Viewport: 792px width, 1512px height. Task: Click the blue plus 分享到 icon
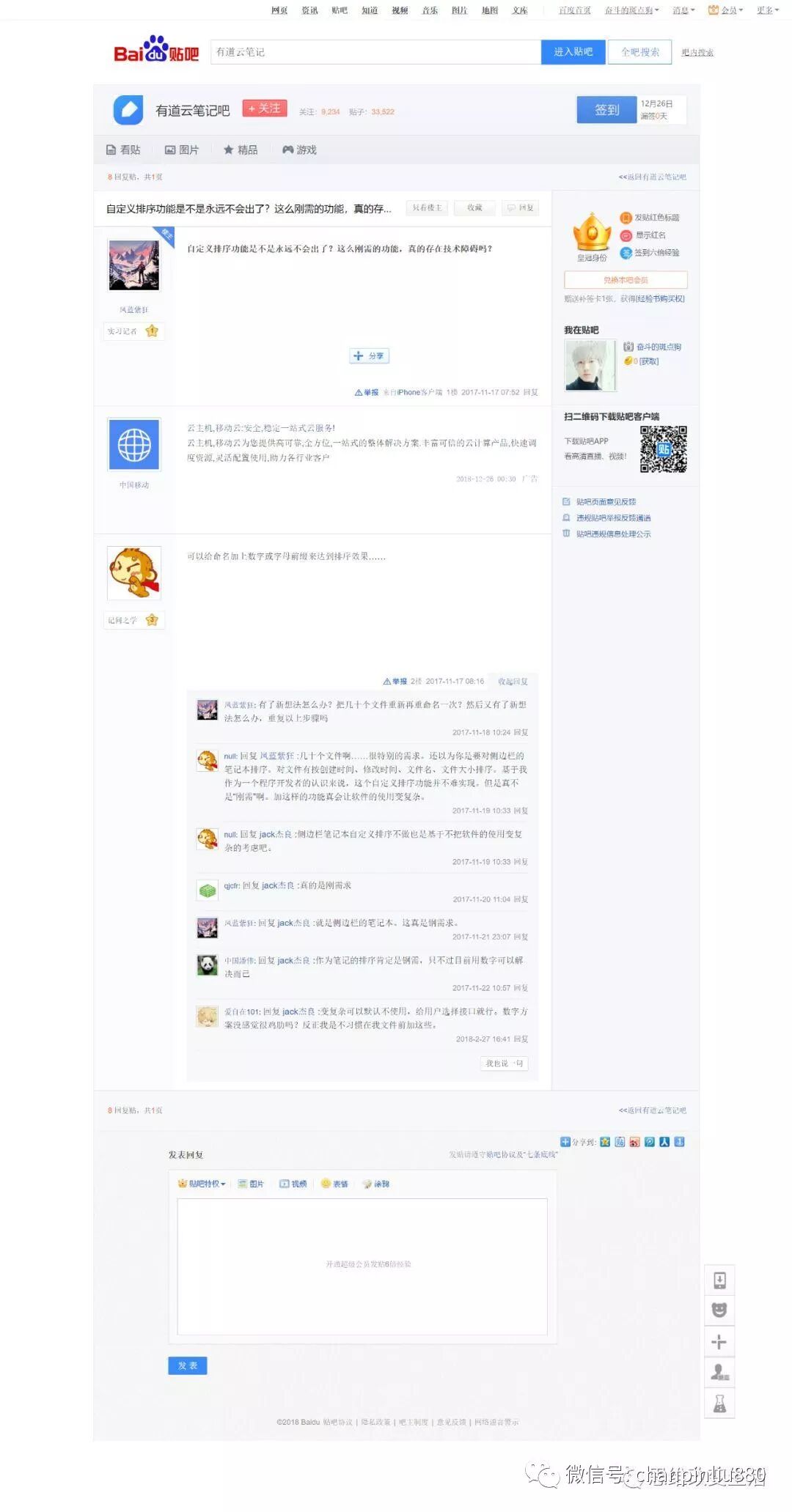(565, 1141)
